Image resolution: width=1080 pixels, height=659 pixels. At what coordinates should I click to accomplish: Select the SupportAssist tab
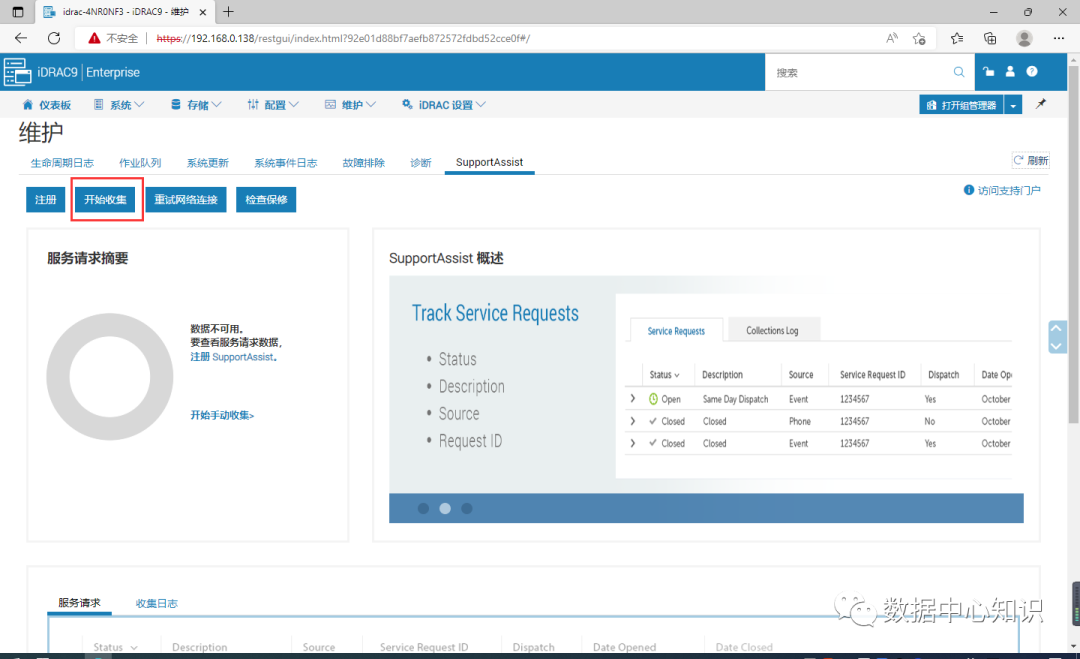490,163
